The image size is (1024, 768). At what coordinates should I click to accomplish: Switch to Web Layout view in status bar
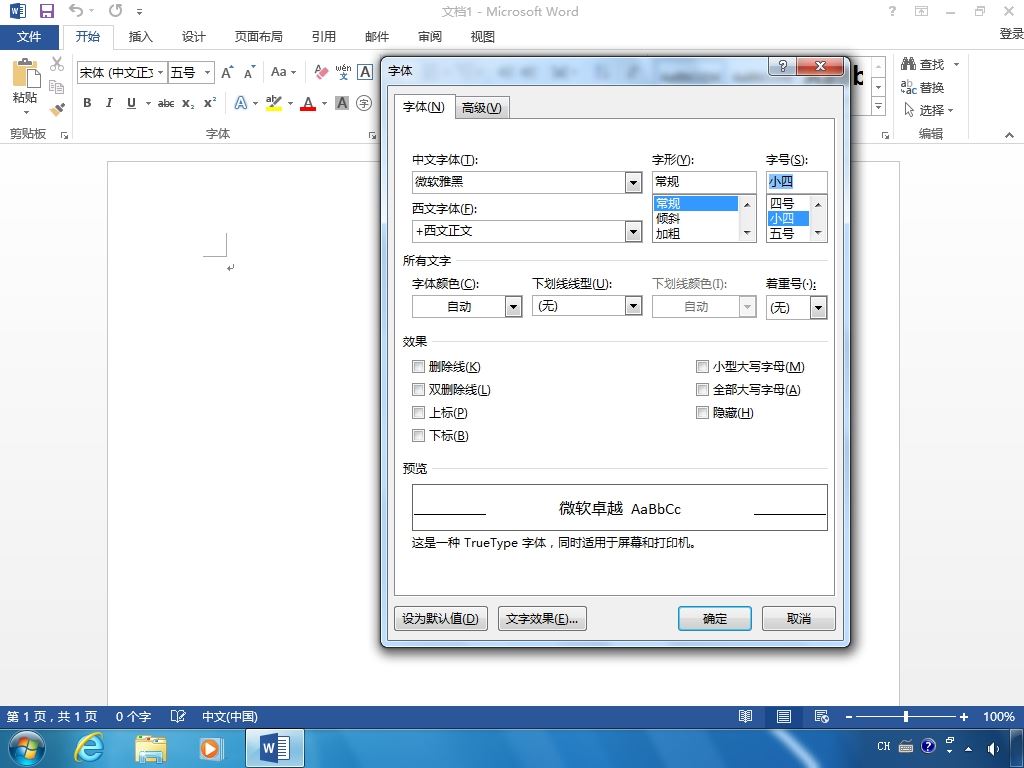point(822,716)
